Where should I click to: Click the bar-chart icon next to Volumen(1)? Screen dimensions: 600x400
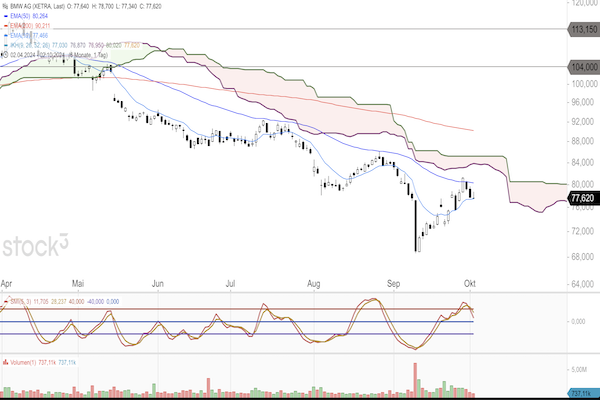pos(5,362)
